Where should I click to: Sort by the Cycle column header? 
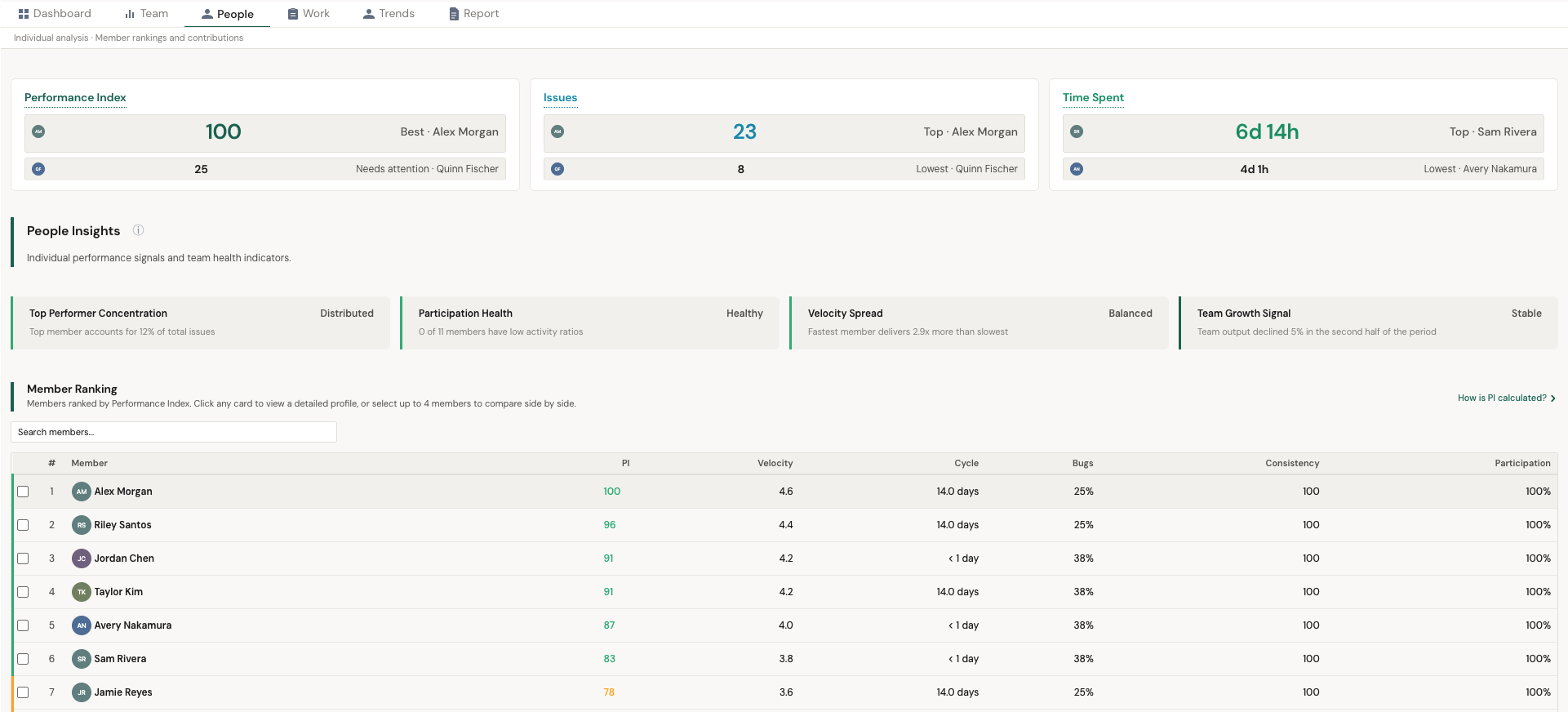click(x=966, y=463)
